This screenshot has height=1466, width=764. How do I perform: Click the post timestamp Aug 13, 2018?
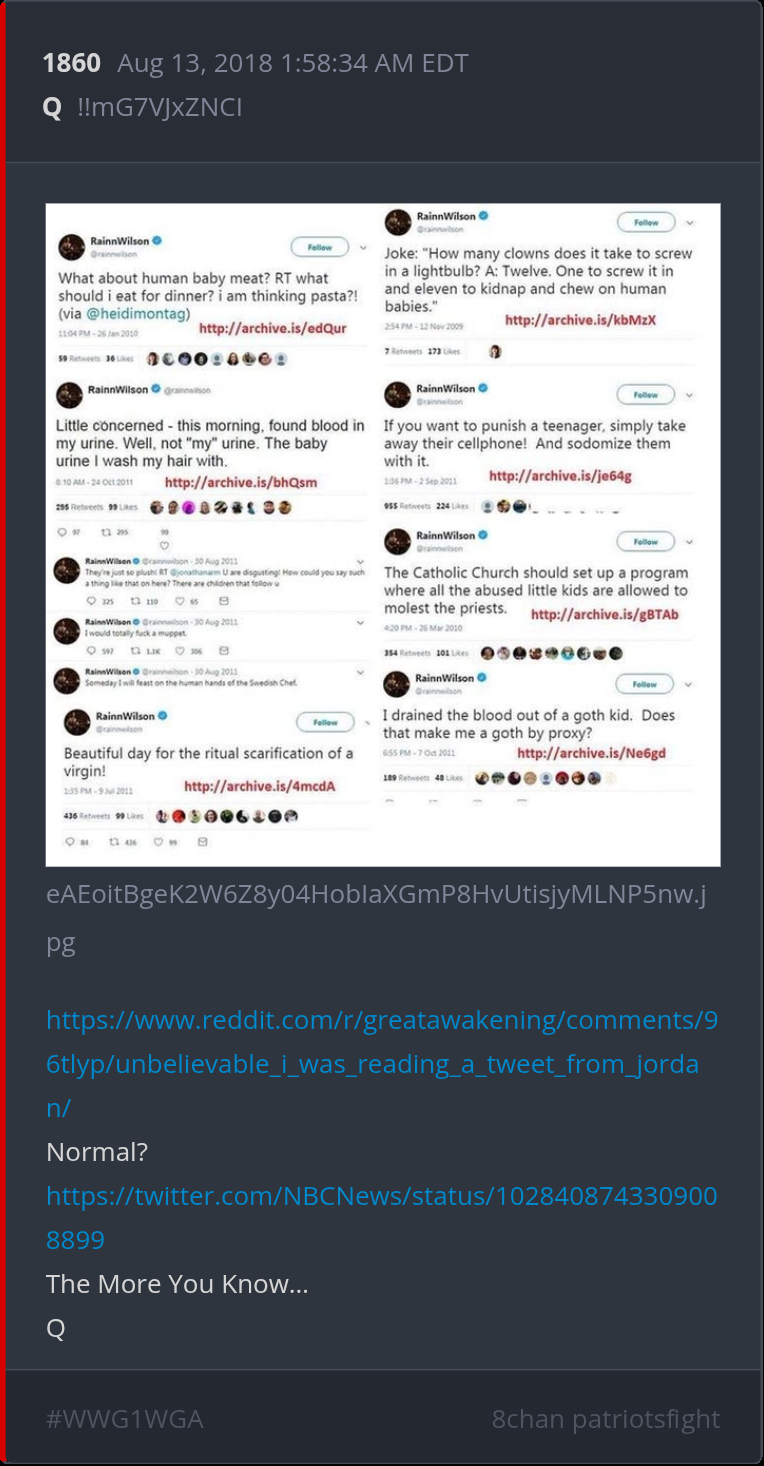[x=293, y=63]
